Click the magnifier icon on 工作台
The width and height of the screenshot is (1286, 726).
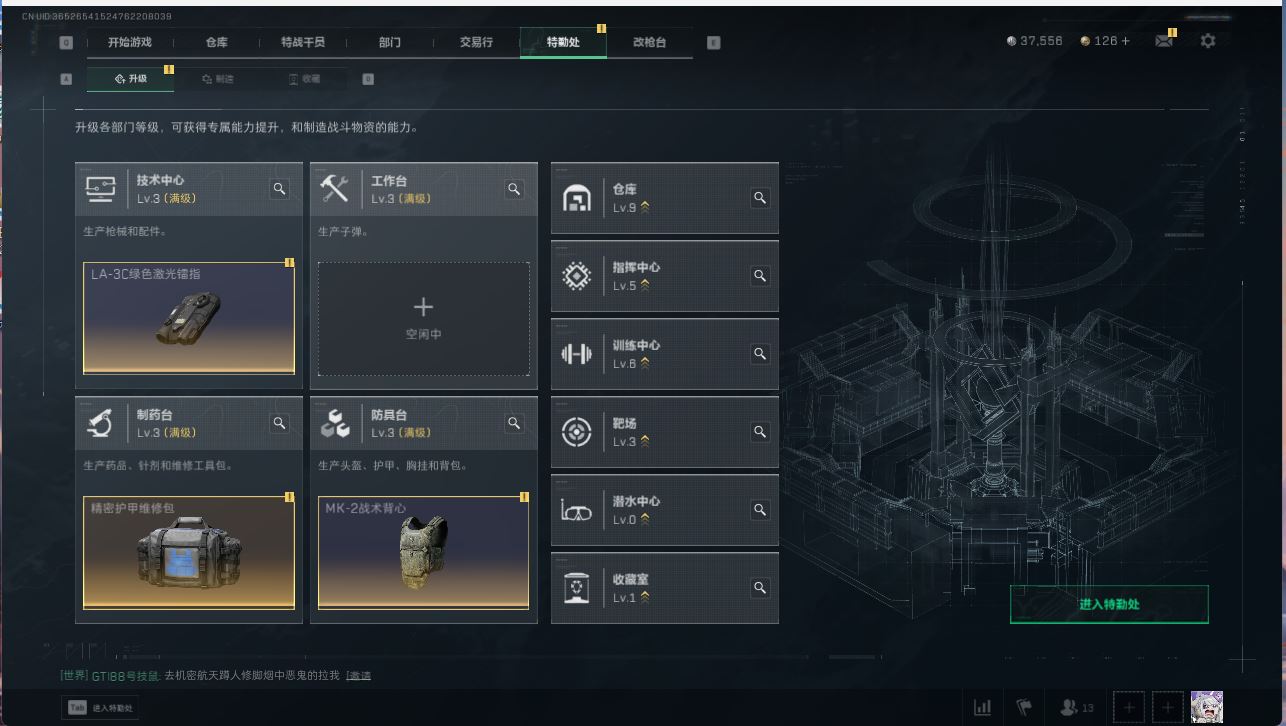pos(514,189)
